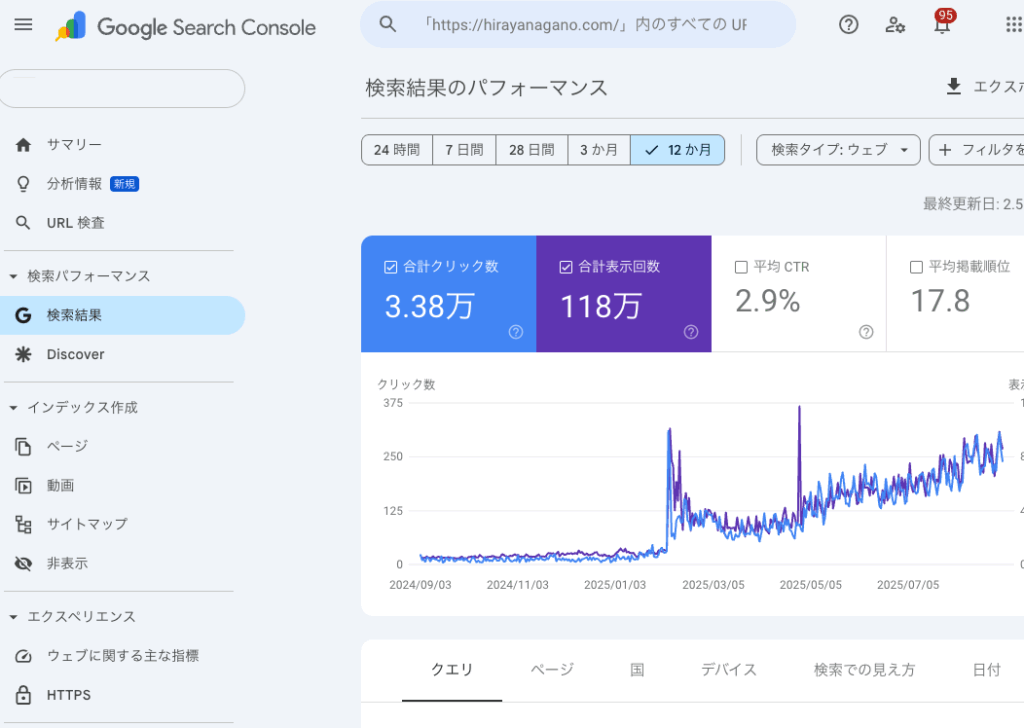Open notifications bell with 95 badge
The height and width of the screenshot is (728, 1024).
click(941, 25)
